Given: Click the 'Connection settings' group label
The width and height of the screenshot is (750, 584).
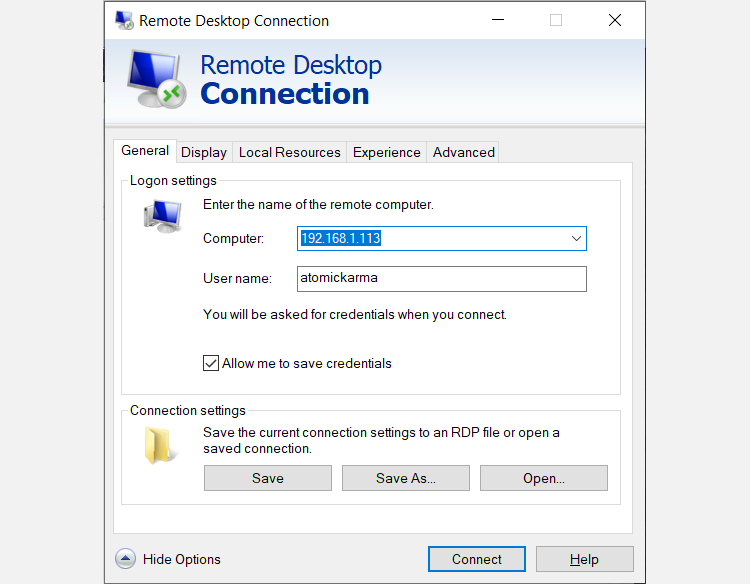Looking at the screenshot, I should [x=188, y=410].
